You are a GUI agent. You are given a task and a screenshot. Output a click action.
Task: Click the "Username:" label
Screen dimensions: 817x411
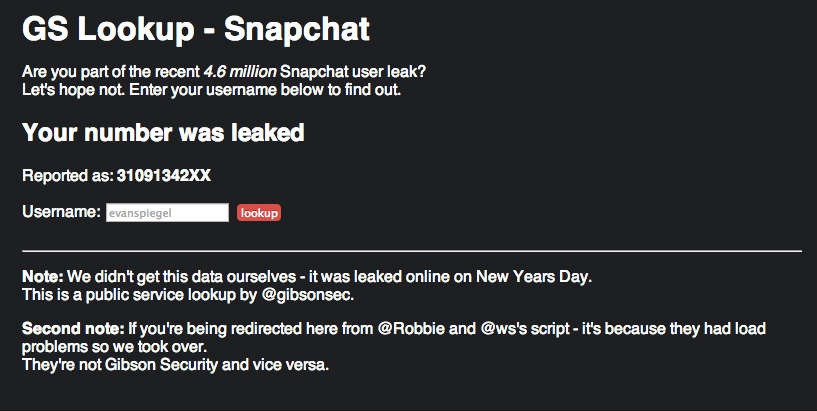pyautogui.click(x=61, y=212)
